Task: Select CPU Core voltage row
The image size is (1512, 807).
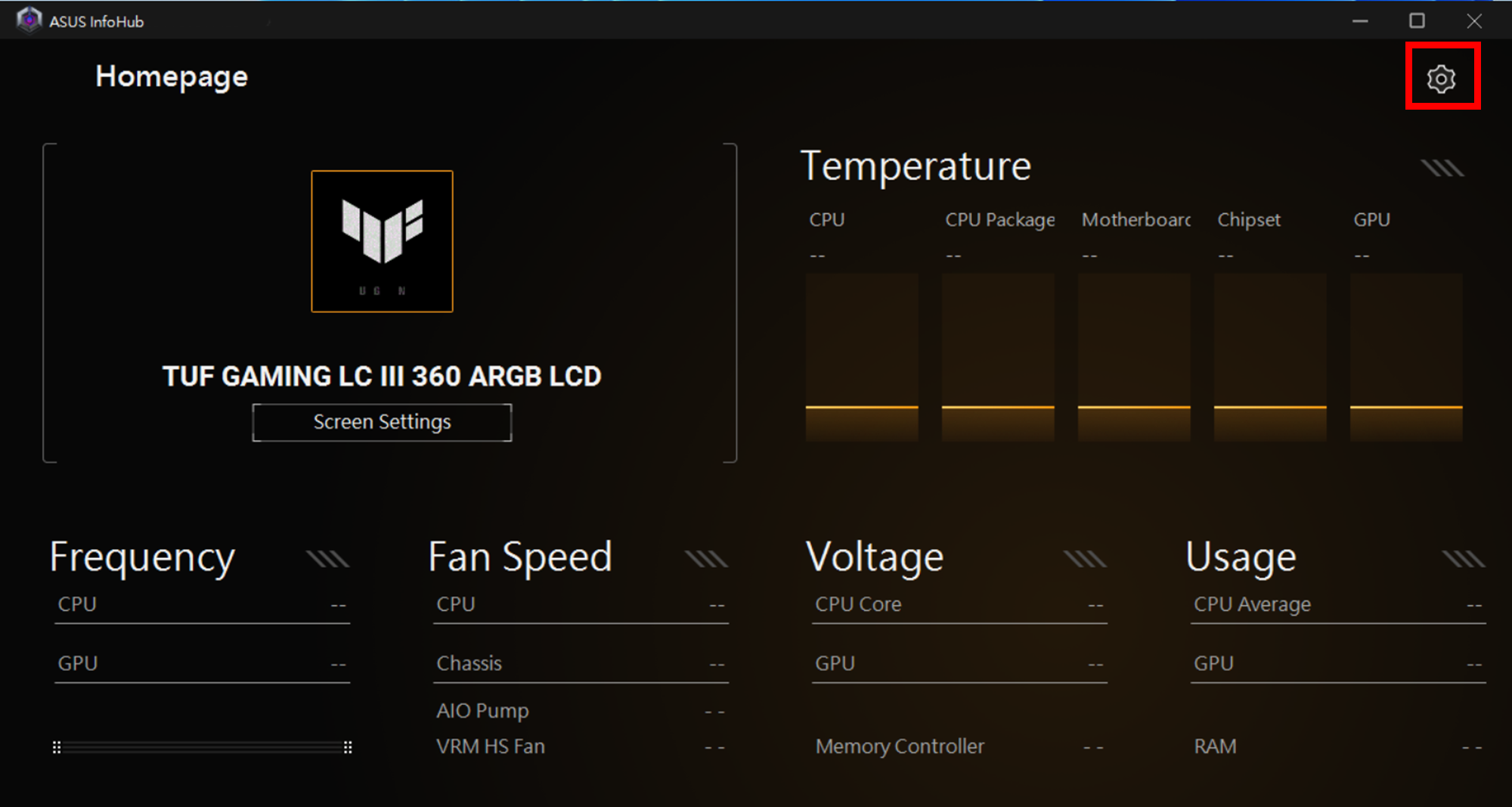Action: (x=959, y=605)
